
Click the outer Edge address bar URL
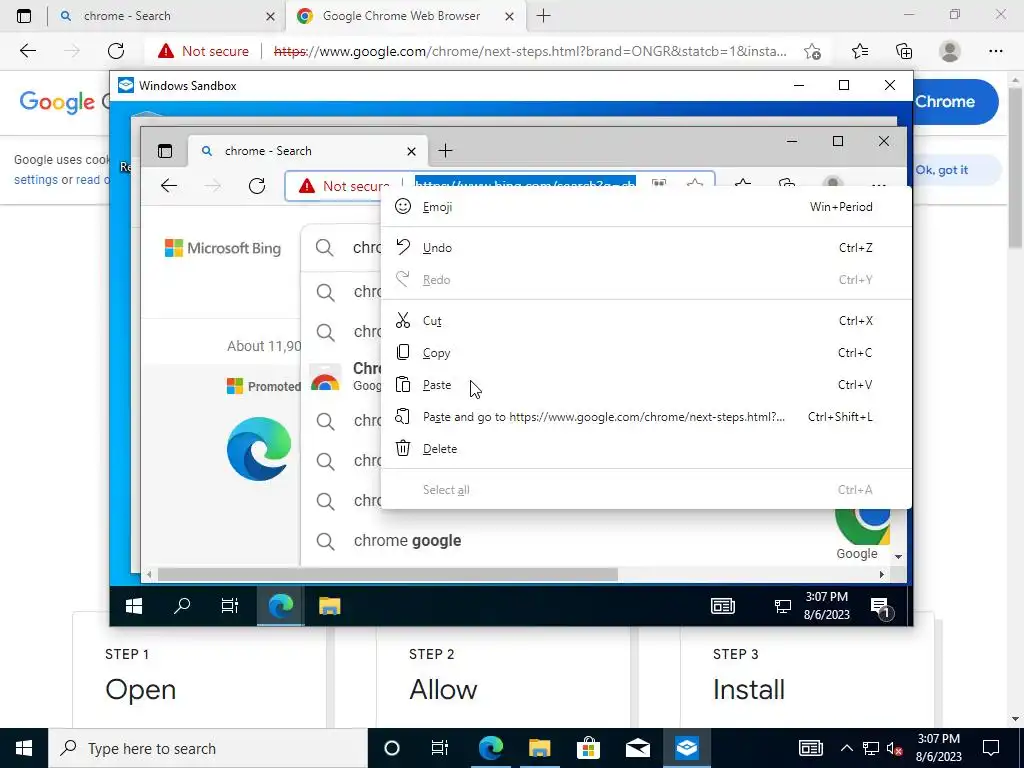point(530,51)
